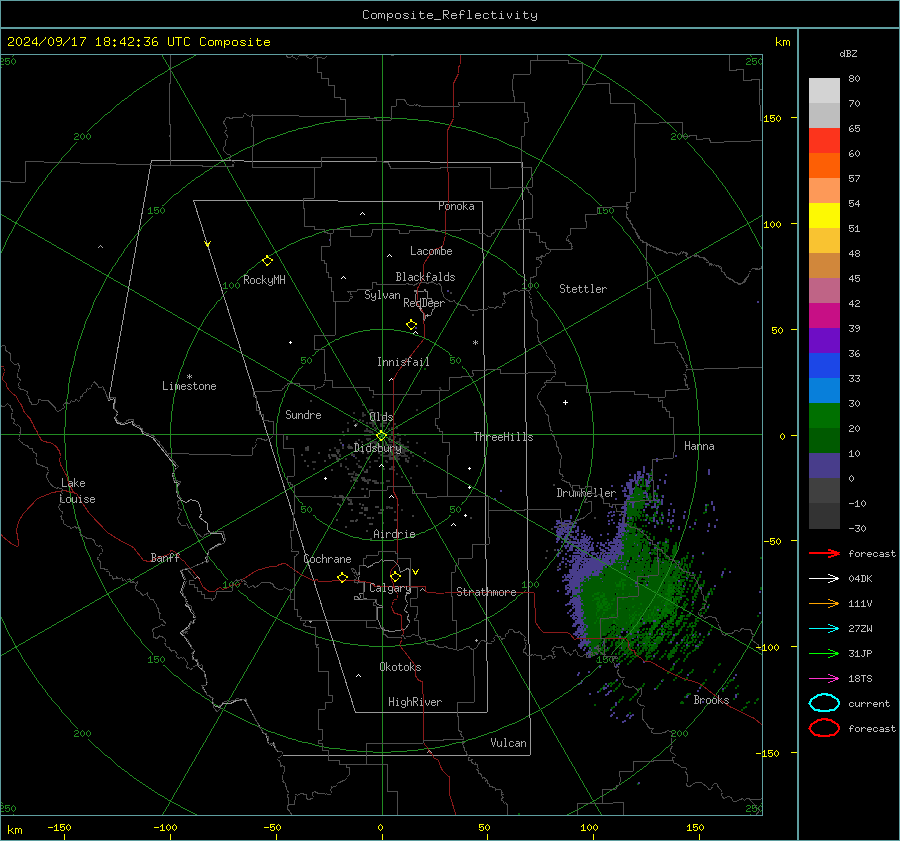
Task: Click the Sundre town label
Action: click(x=303, y=415)
